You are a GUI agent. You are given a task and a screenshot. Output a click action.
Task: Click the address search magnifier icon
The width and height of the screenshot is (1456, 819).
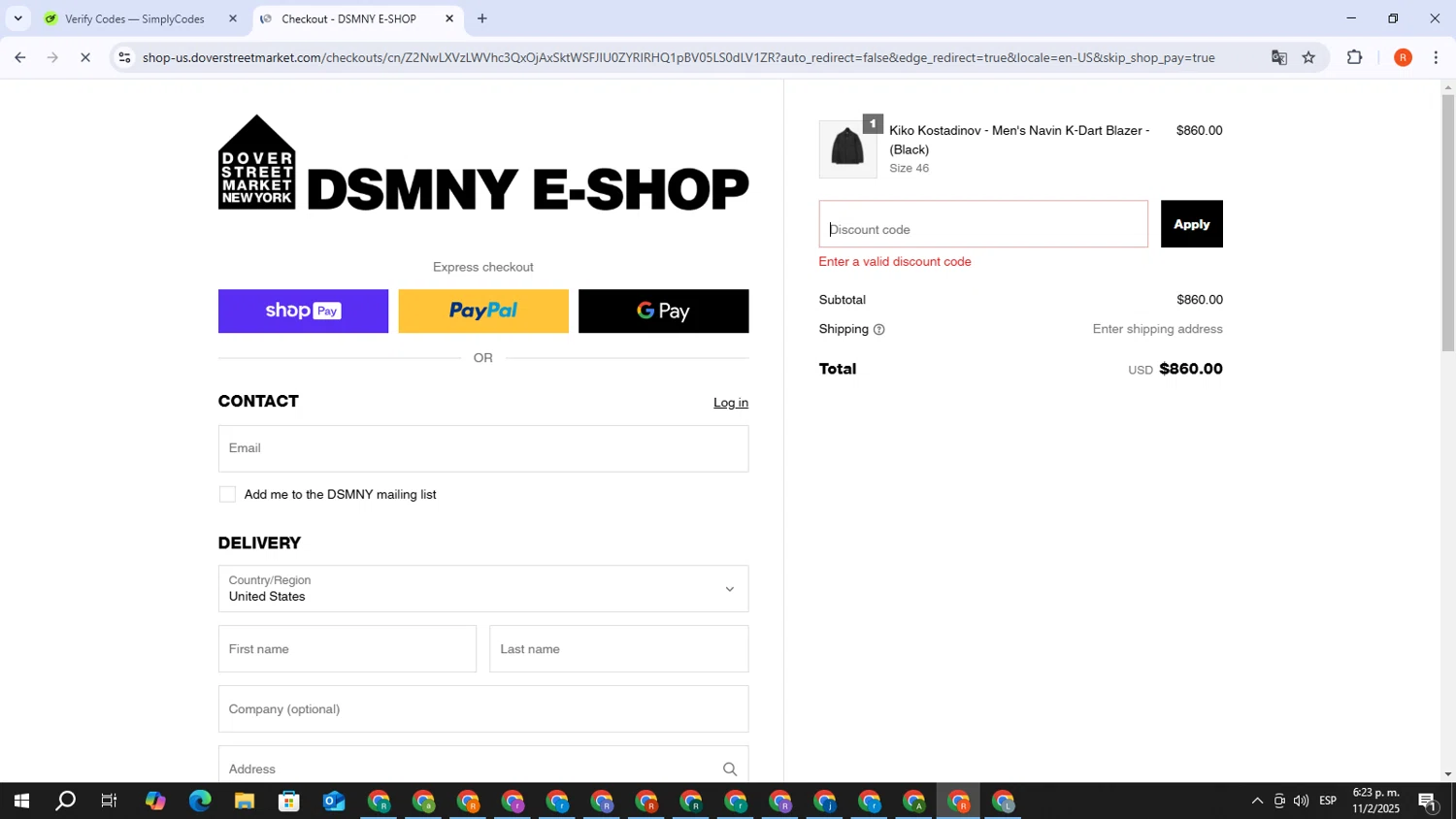click(730, 770)
